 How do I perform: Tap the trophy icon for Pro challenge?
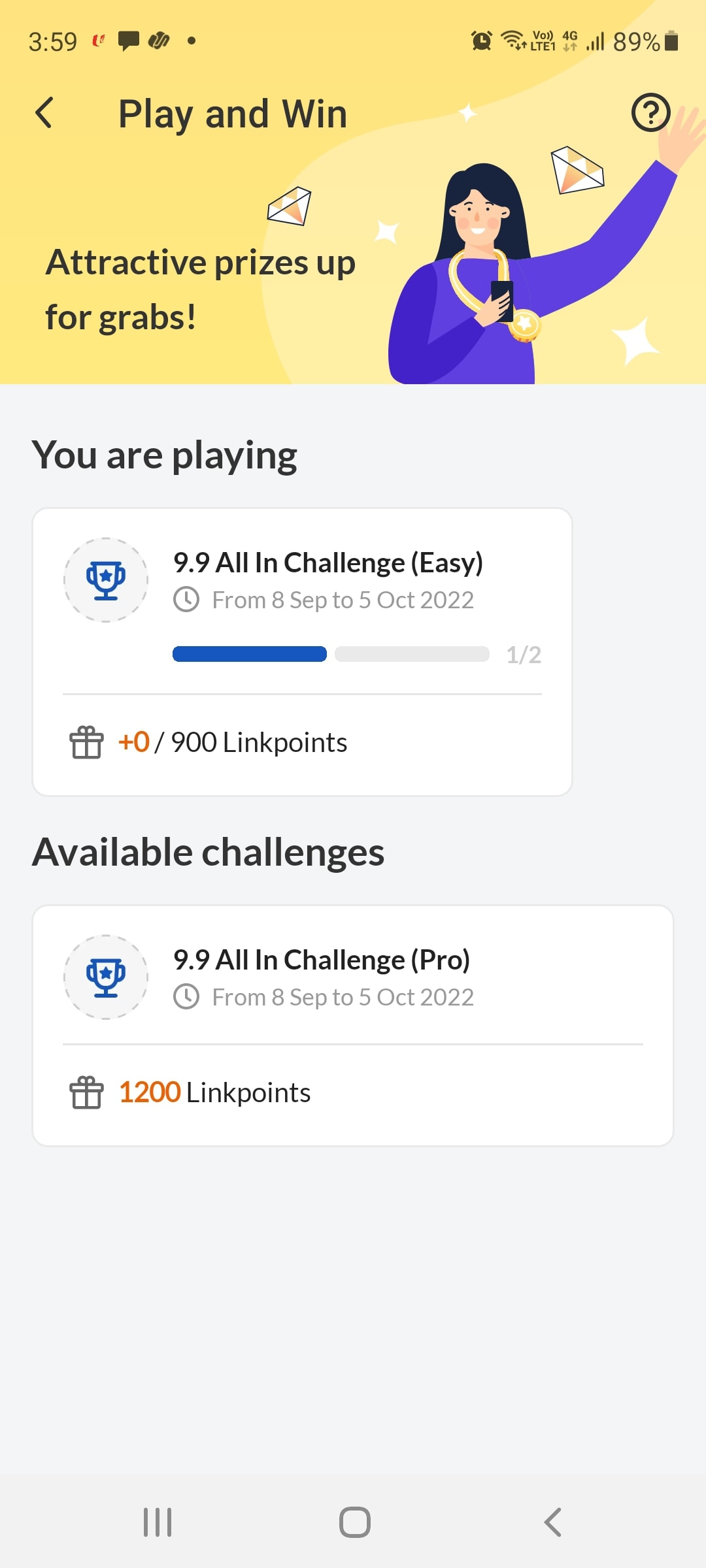click(x=106, y=977)
